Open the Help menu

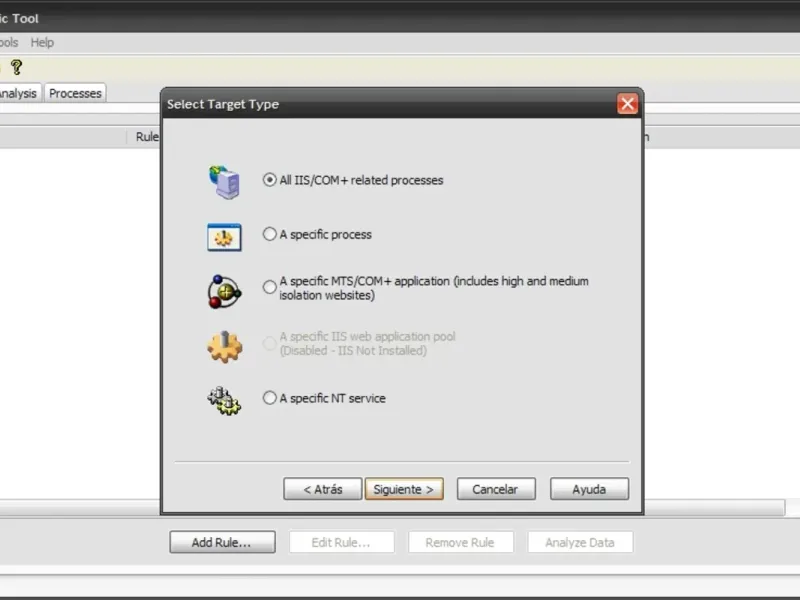tap(42, 42)
